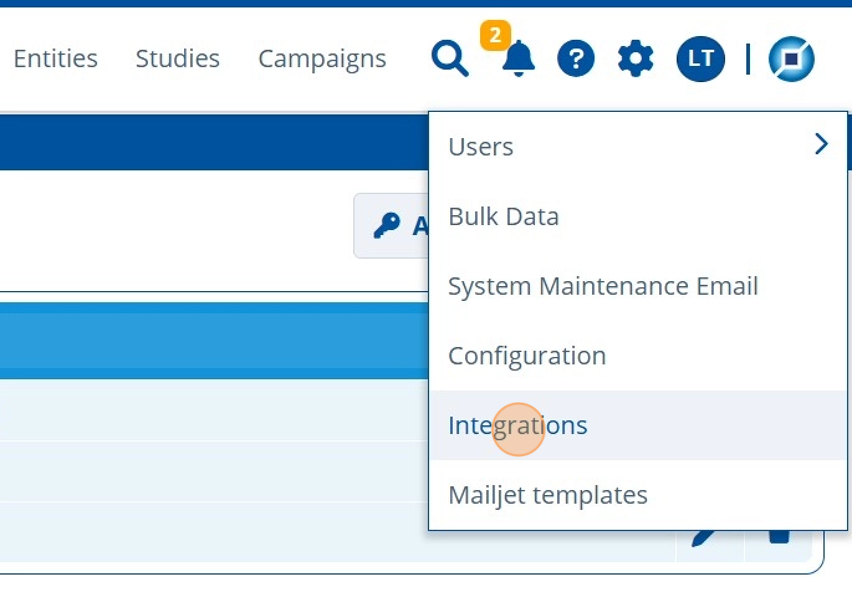This screenshot has width=852, height=592.
Task: Click the settings gear icon
Action: pos(635,59)
